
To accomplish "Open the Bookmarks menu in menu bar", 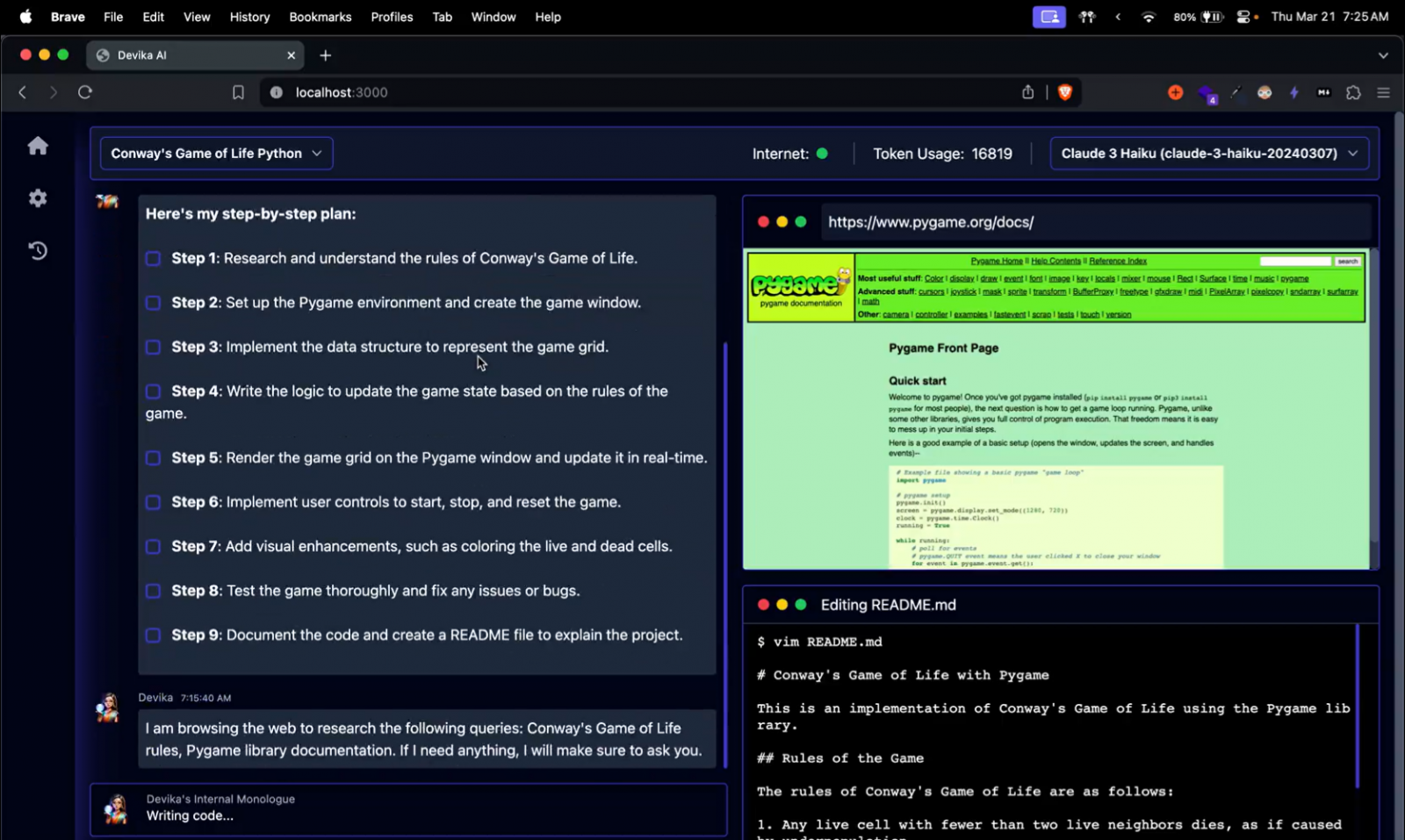I will coord(320,17).
